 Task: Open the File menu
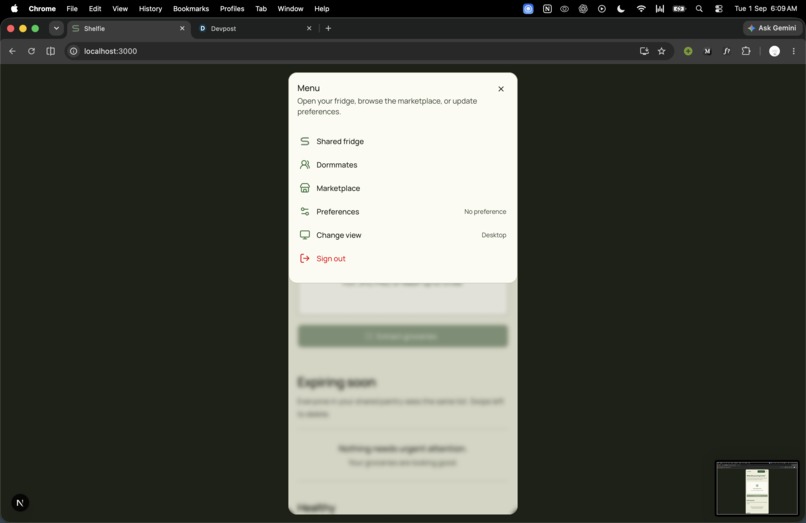tap(72, 8)
